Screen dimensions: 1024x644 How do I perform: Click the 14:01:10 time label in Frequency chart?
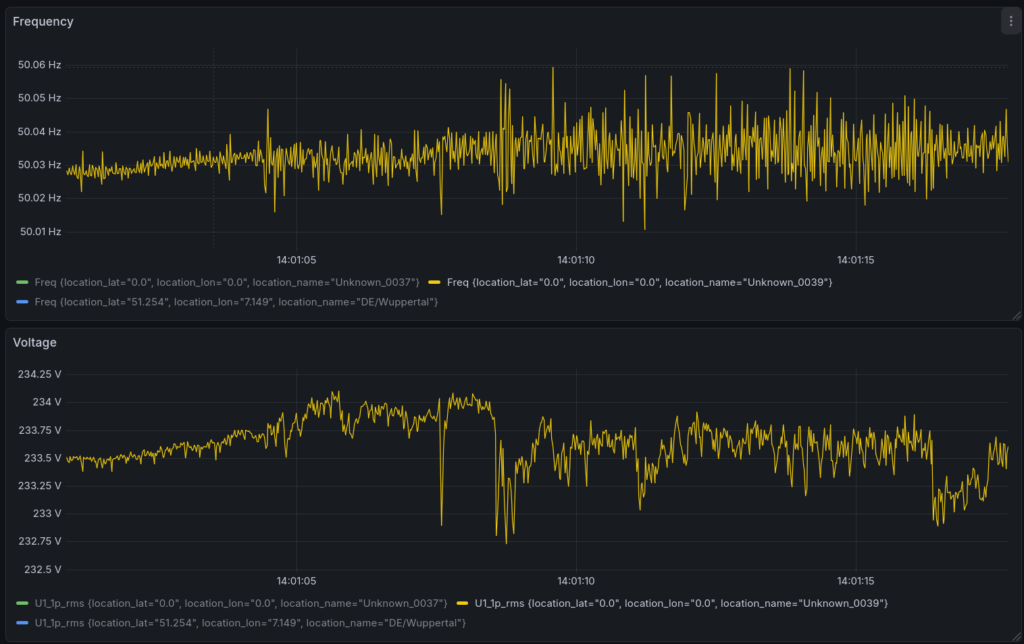tap(576, 260)
